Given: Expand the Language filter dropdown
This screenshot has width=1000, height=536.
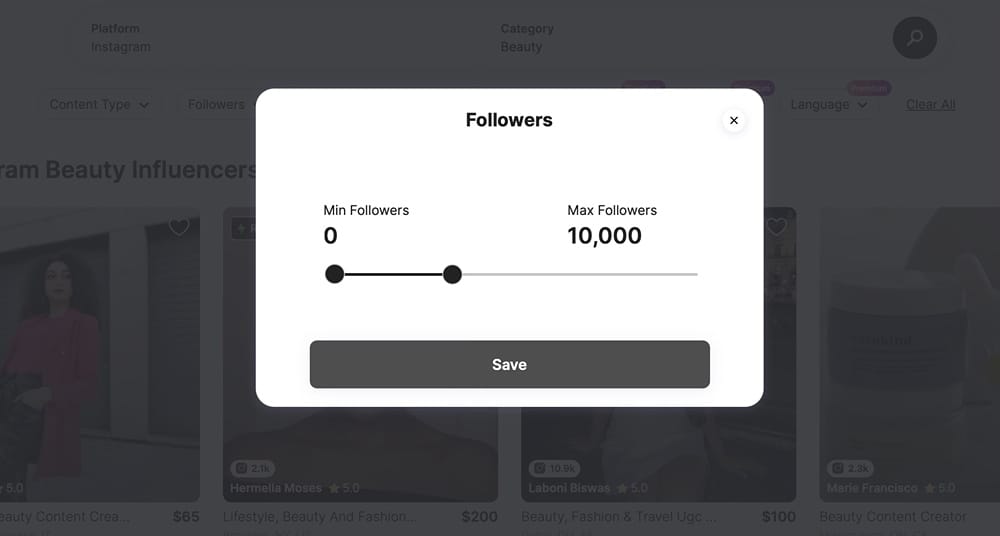Looking at the screenshot, I should point(828,105).
